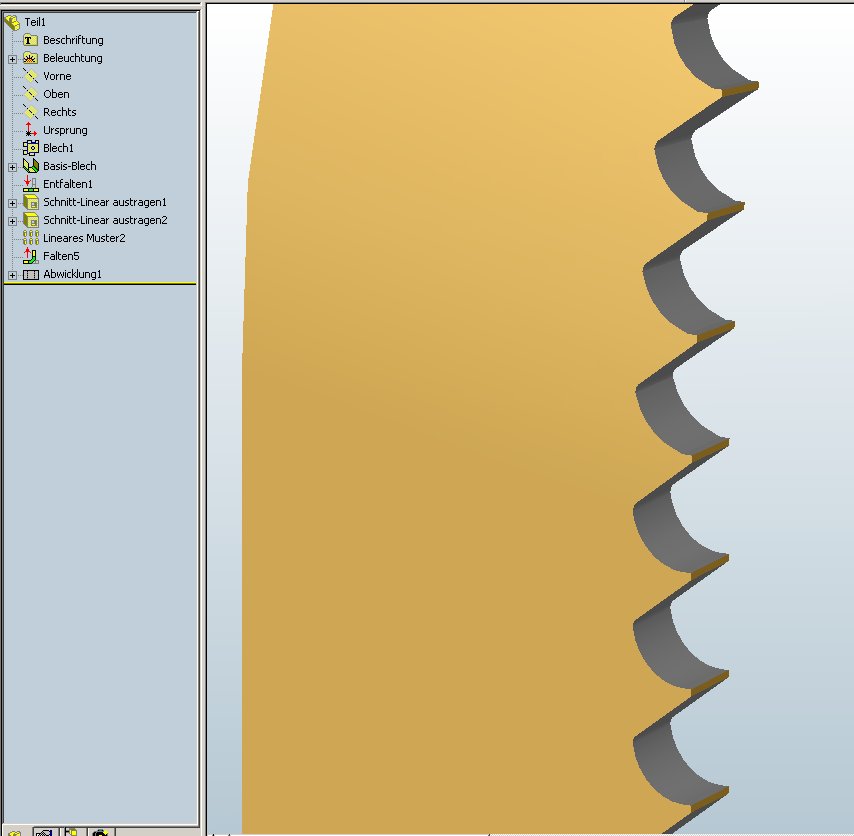Image resolution: width=854 pixels, height=836 pixels.
Task: Click the Vorne plane icon
Action: pyautogui.click(x=30, y=76)
